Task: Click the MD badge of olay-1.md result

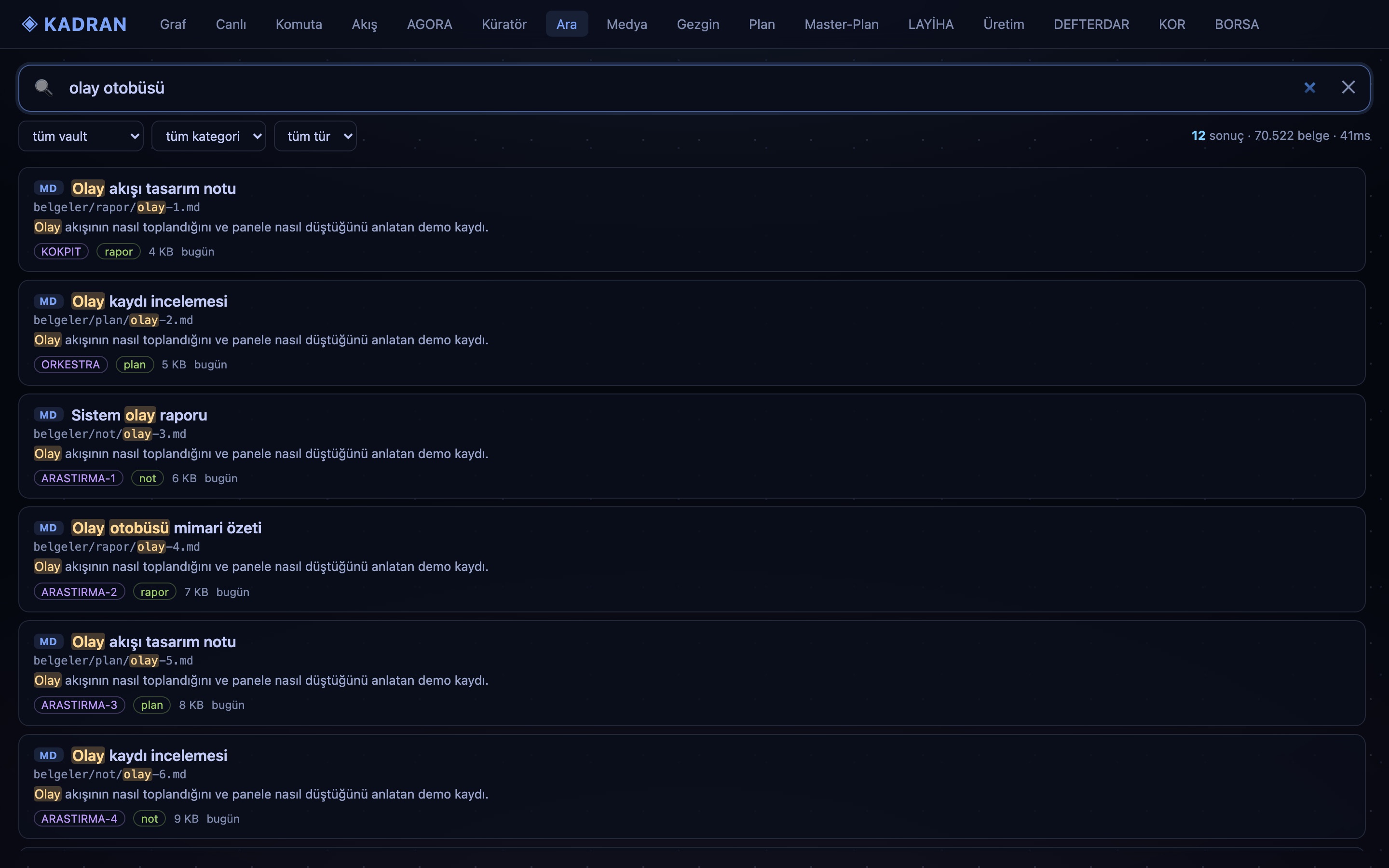Action: (48, 188)
